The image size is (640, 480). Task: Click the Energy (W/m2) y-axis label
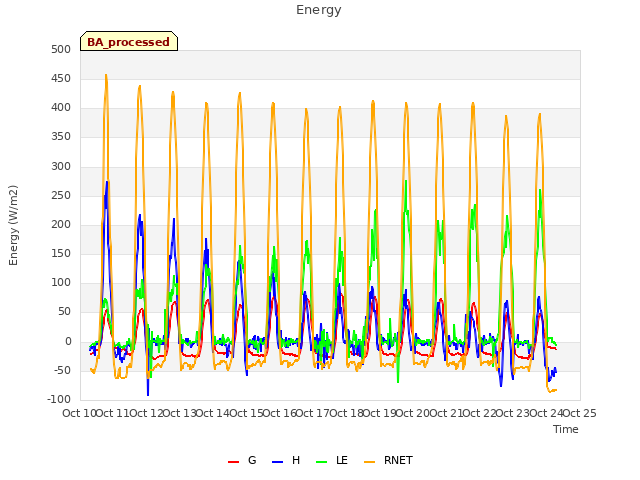13,225
